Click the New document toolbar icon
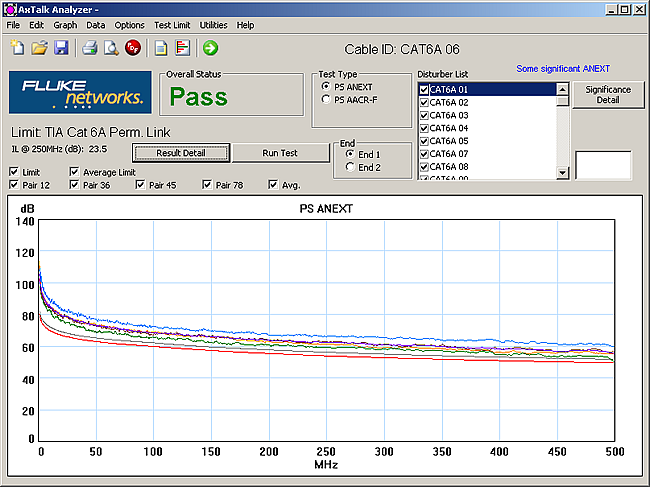 [x=17, y=48]
